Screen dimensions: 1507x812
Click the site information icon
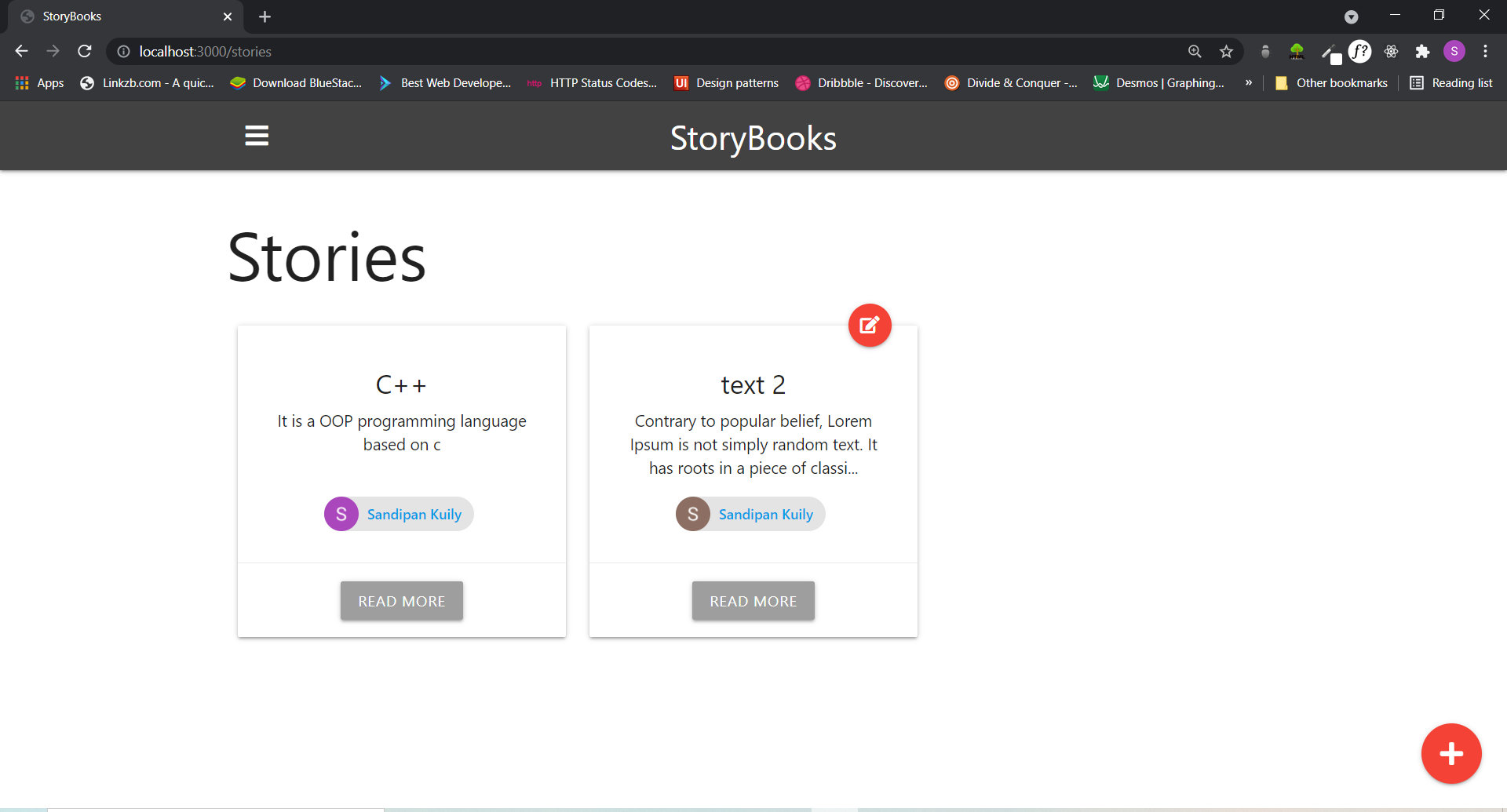pyautogui.click(x=123, y=51)
